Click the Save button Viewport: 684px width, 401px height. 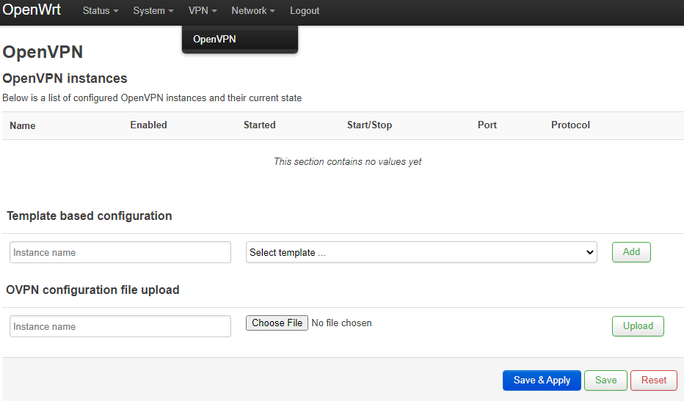coord(606,380)
